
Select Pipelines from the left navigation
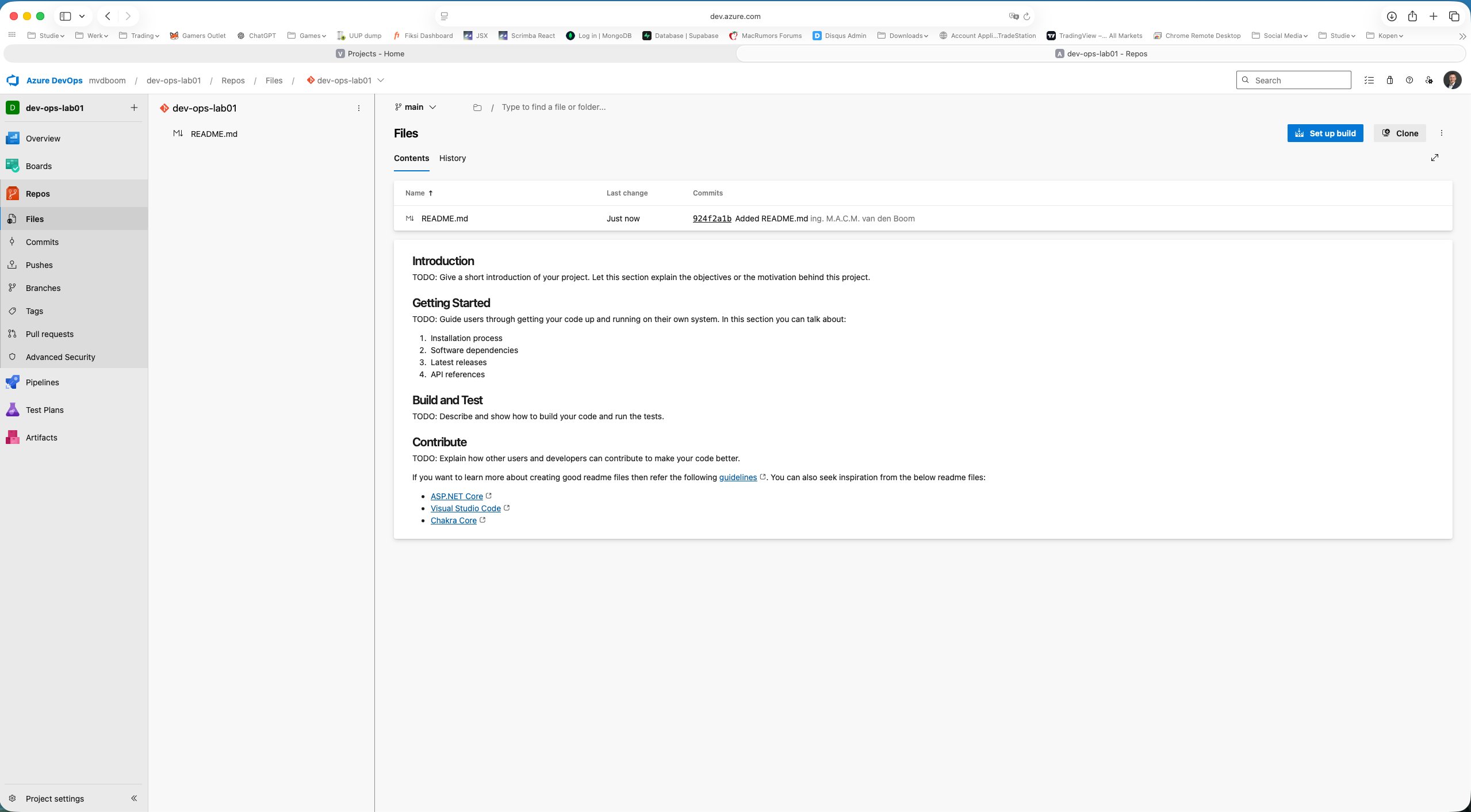(x=43, y=382)
